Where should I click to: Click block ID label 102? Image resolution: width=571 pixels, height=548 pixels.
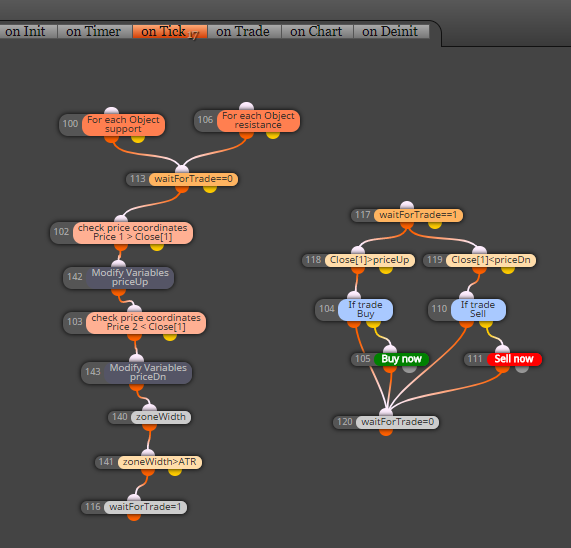coord(61,232)
